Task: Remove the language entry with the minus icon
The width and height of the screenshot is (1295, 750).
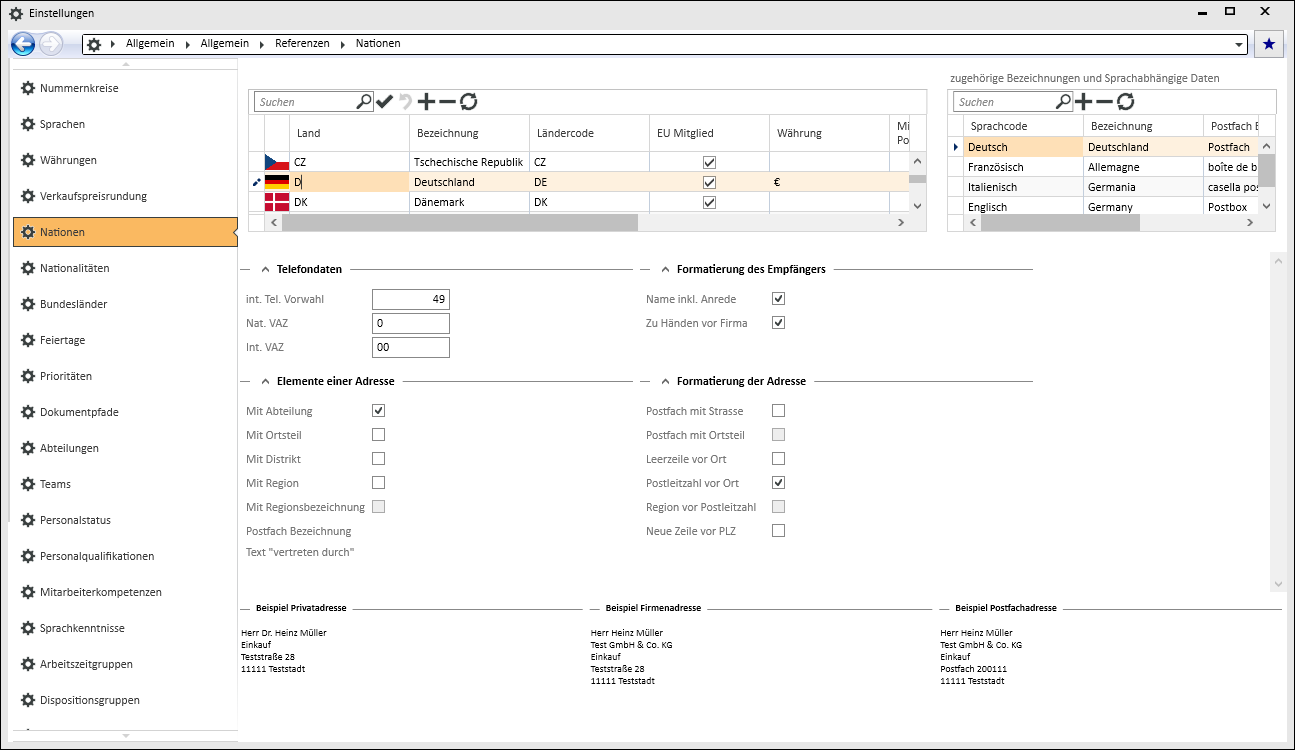Action: (1104, 102)
